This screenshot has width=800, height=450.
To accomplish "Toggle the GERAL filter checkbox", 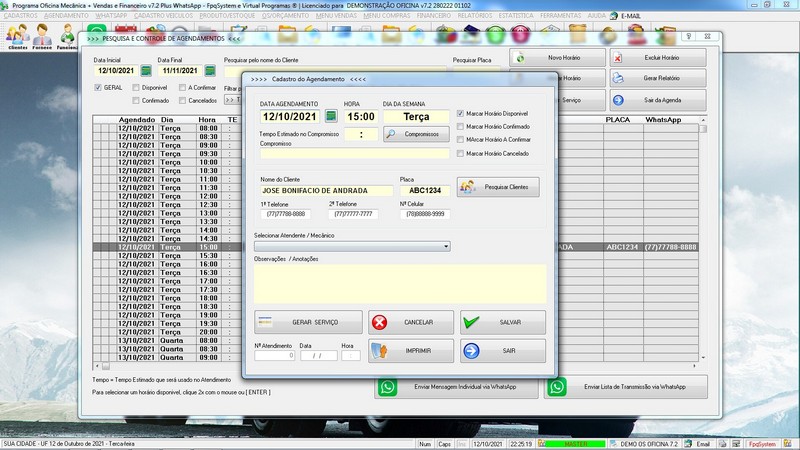I will pos(98,88).
